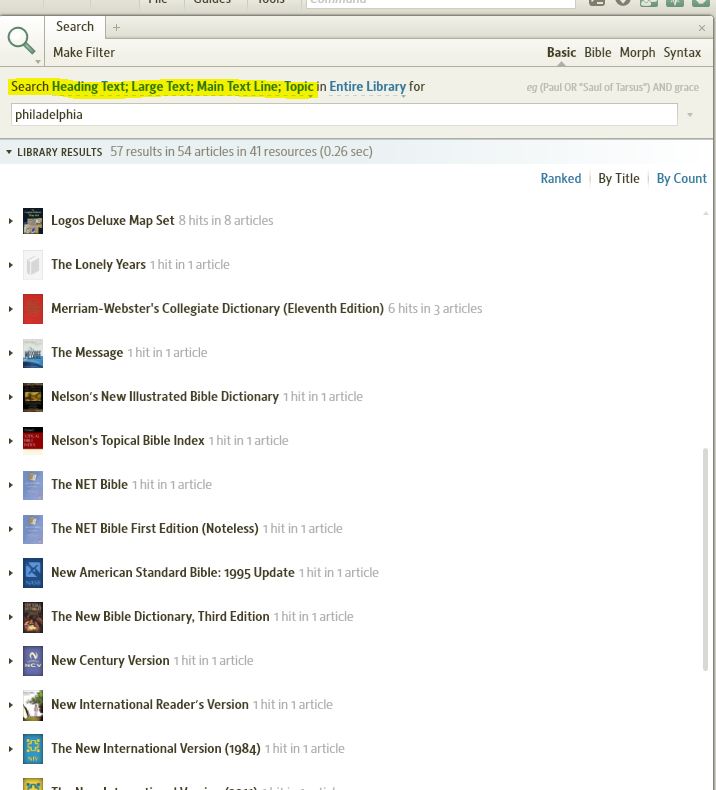
Task: Open Logos Deluxe Map Set title
Action: (113, 221)
